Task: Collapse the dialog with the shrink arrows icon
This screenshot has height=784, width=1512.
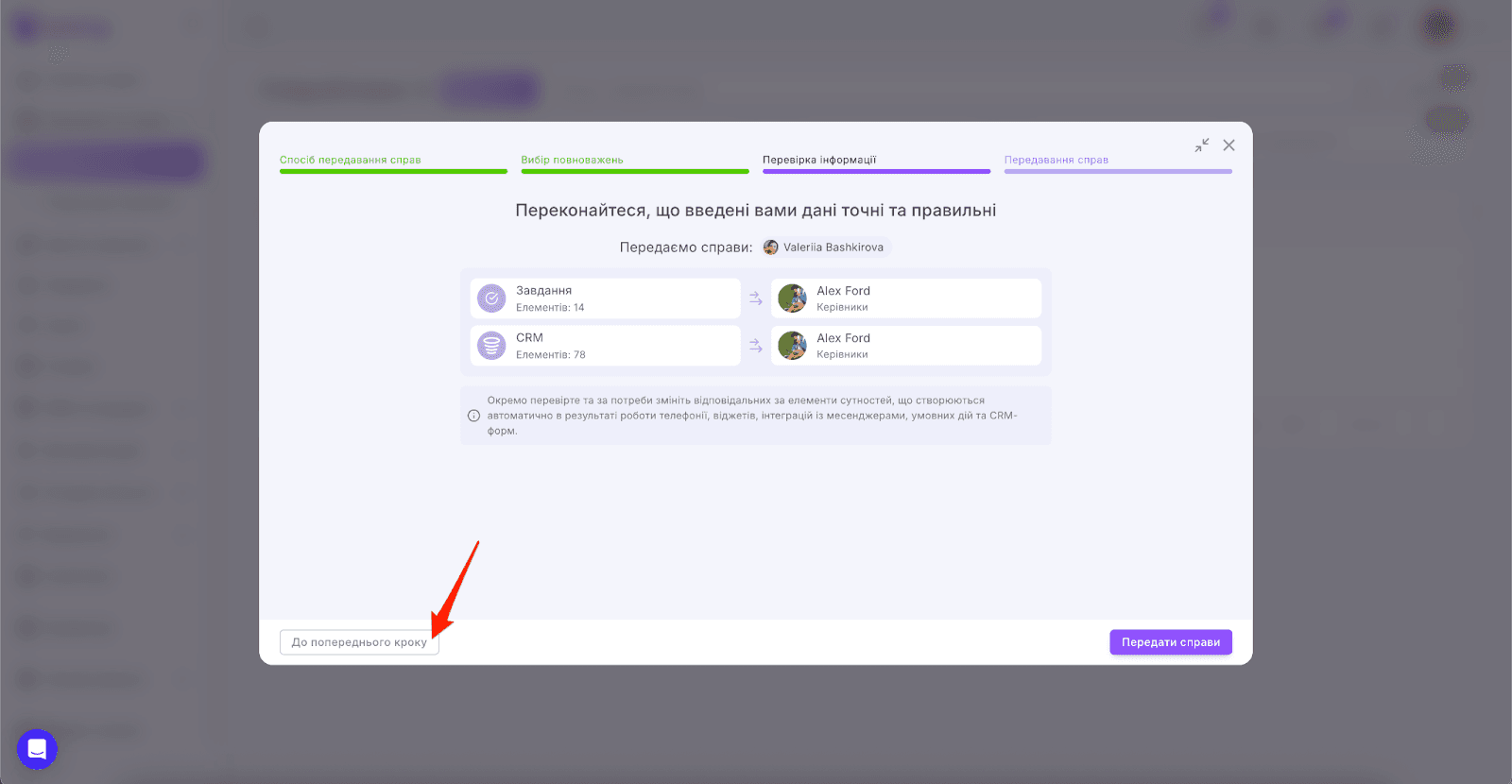Action: 1202,145
